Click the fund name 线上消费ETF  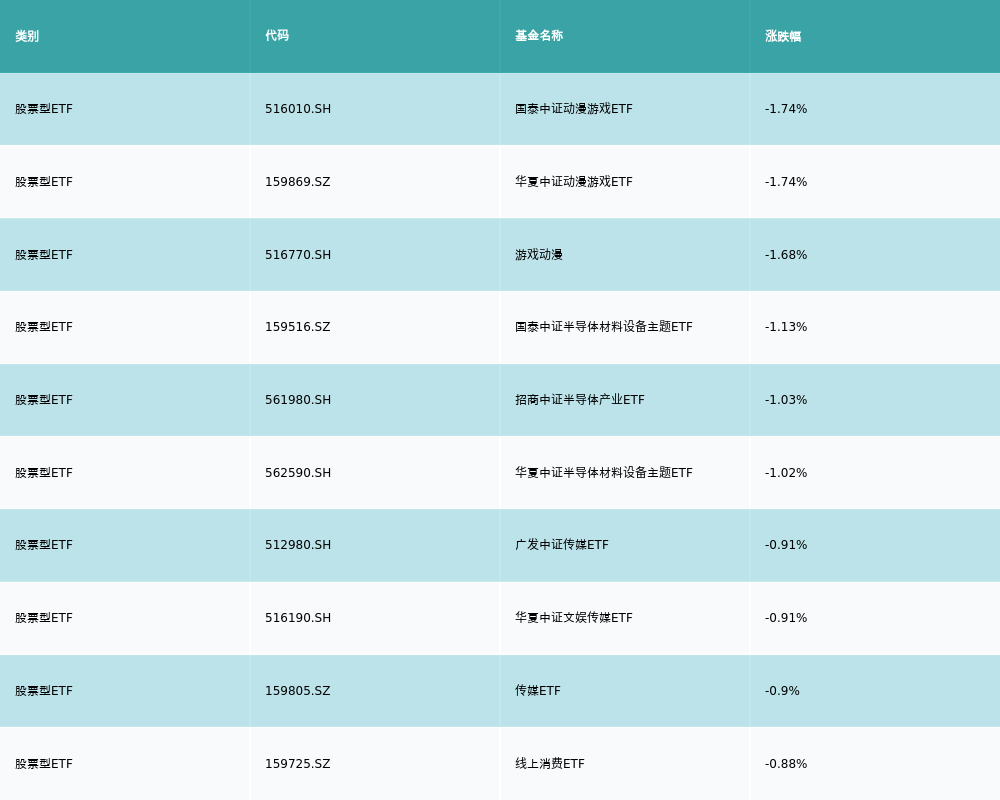550,764
